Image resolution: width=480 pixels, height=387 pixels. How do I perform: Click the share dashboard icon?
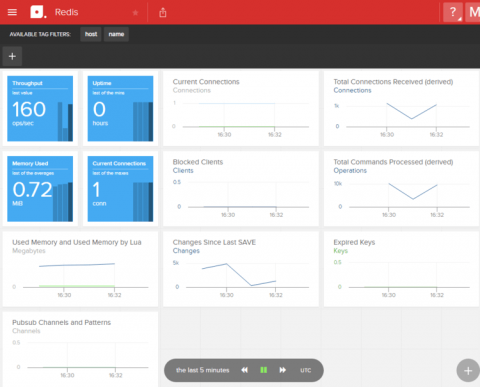(163, 13)
